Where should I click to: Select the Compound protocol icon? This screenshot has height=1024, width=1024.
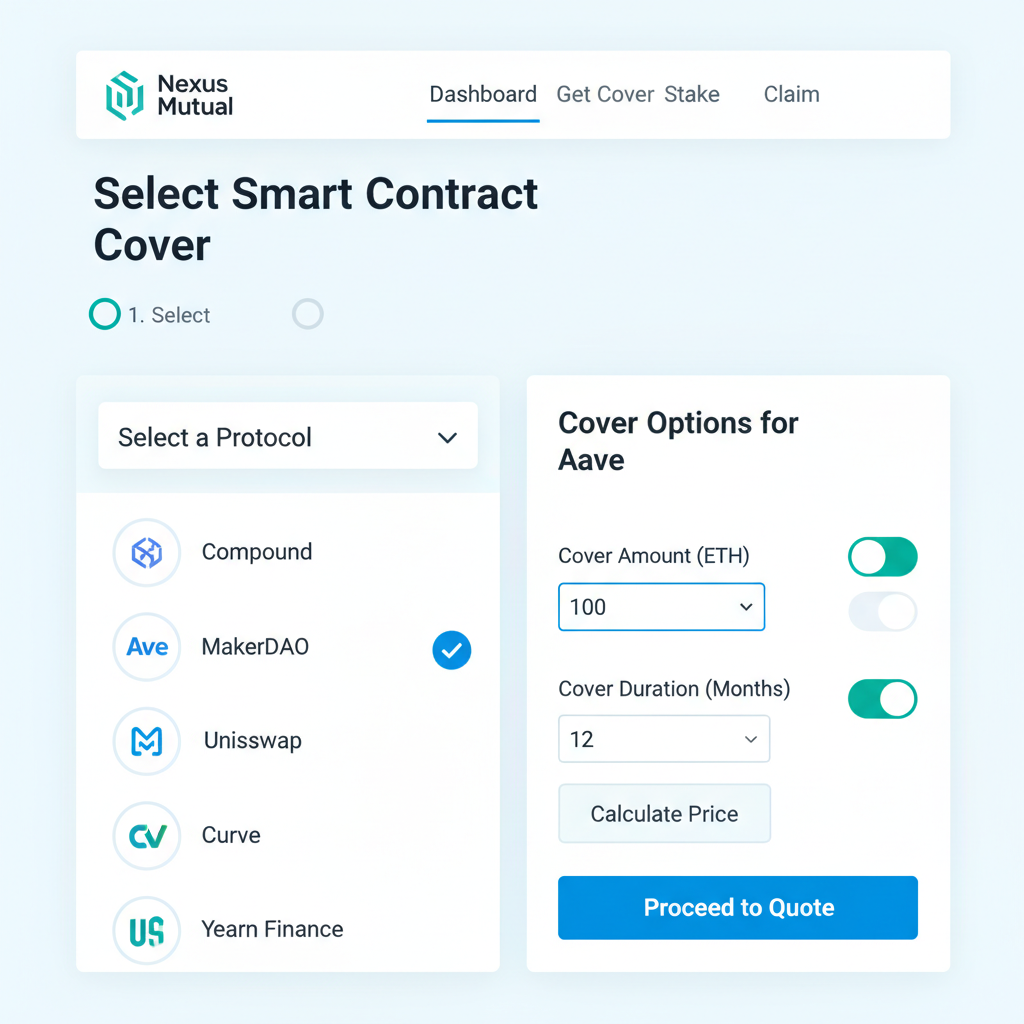pos(146,551)
